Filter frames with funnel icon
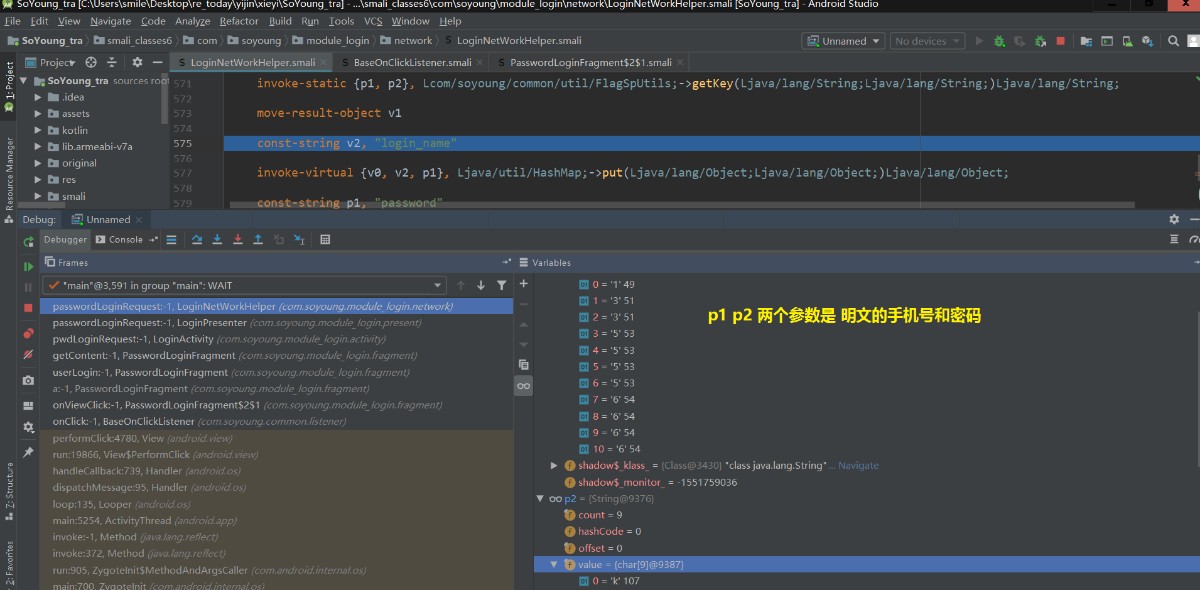The height and width of the screenshot is (590, 1200). tap(502, 285)
